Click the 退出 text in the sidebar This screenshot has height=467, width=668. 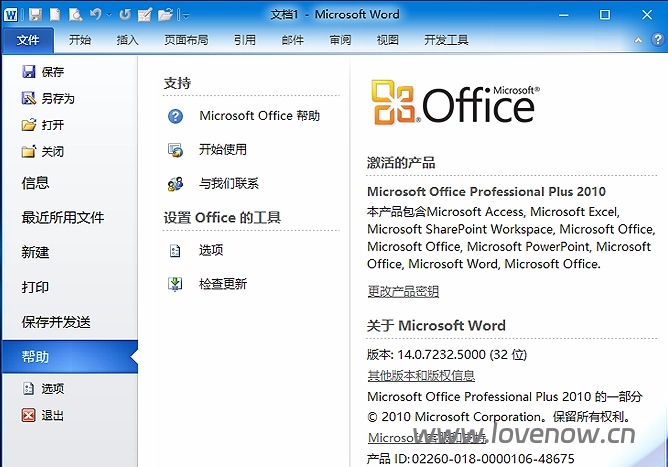[x=53, y=415]
